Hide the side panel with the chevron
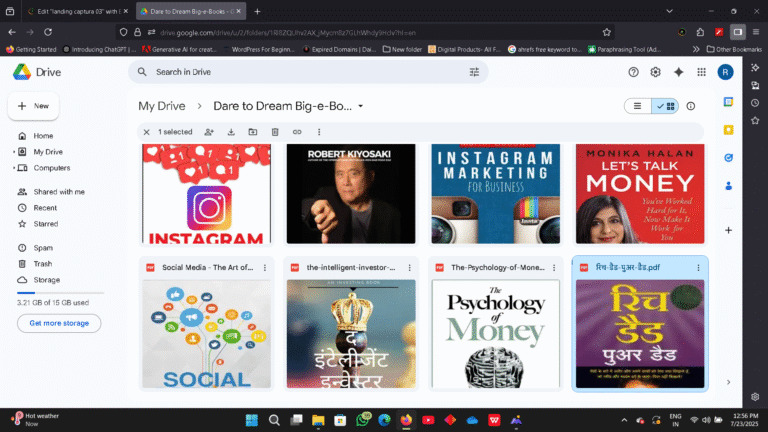The image size is (768, 432). tap(728, 382)
